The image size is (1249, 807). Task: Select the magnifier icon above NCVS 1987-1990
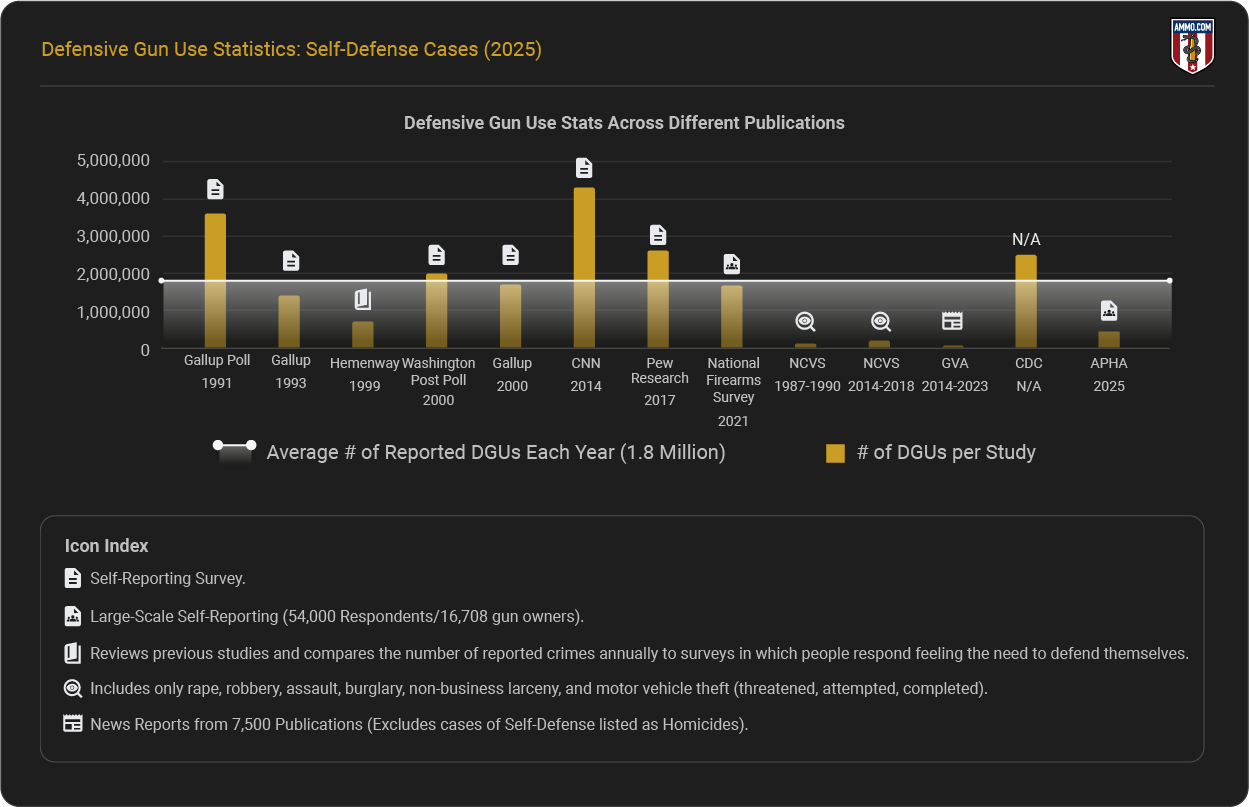(806, 321)
